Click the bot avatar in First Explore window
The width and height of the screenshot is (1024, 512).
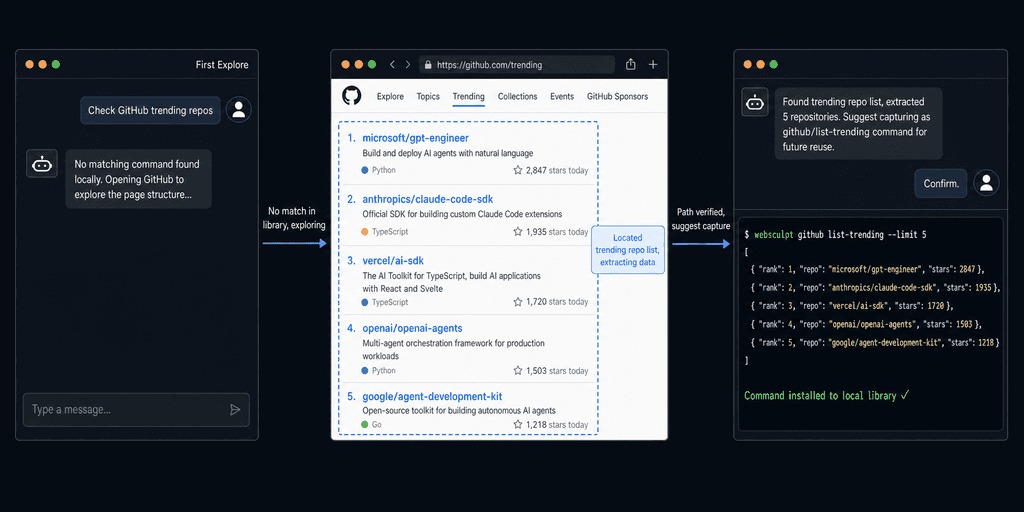42,163
